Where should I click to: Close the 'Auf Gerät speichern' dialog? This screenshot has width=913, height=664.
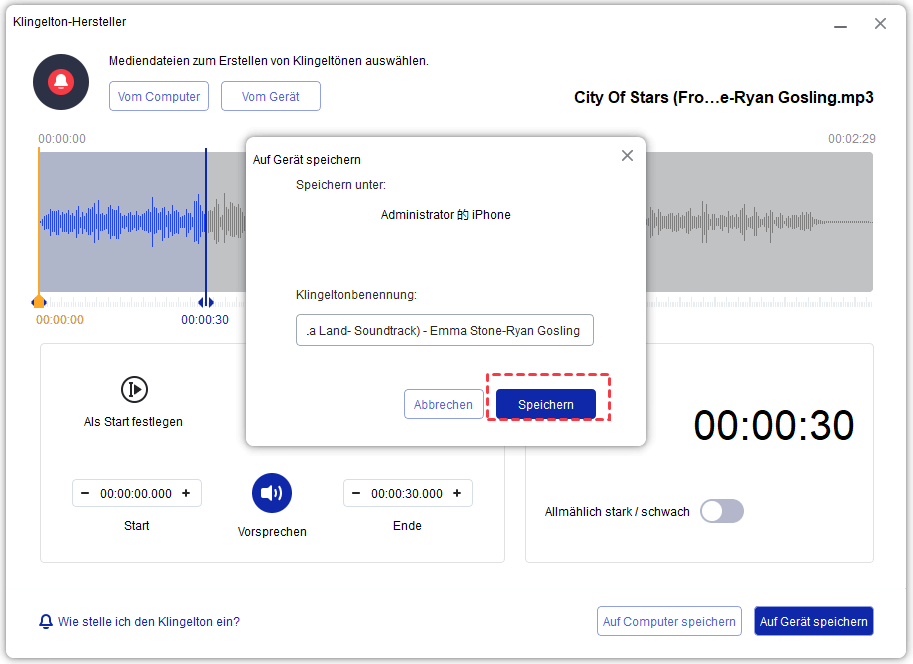(627, 155)
